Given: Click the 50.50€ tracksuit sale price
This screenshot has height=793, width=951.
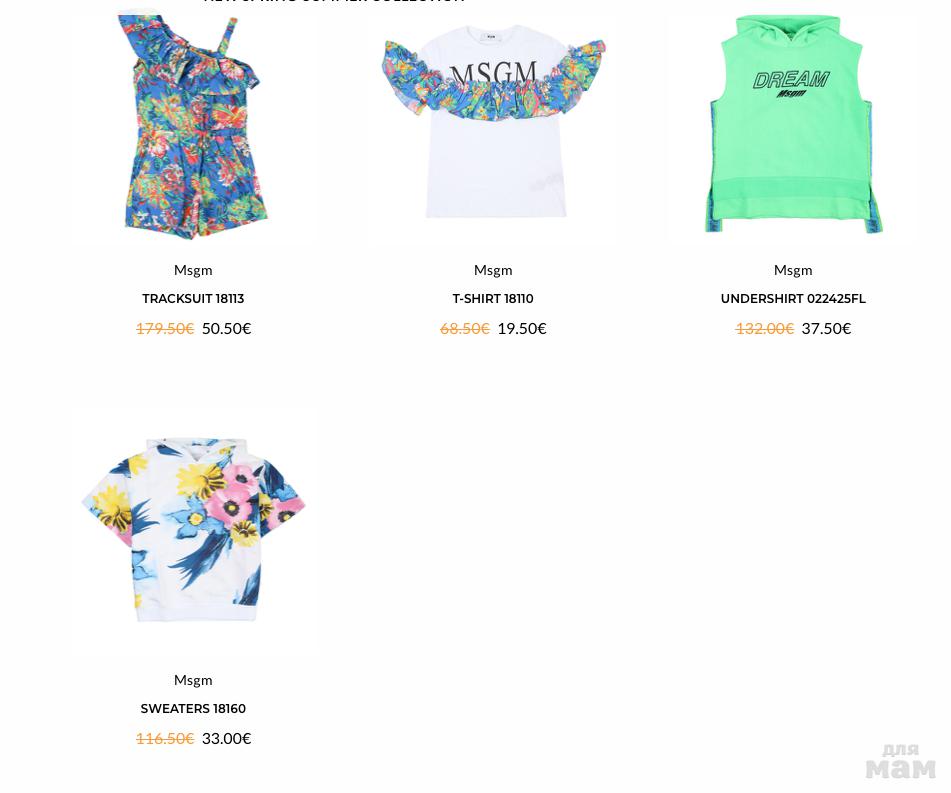Looking at the screenshot, I should coord(226,328).
